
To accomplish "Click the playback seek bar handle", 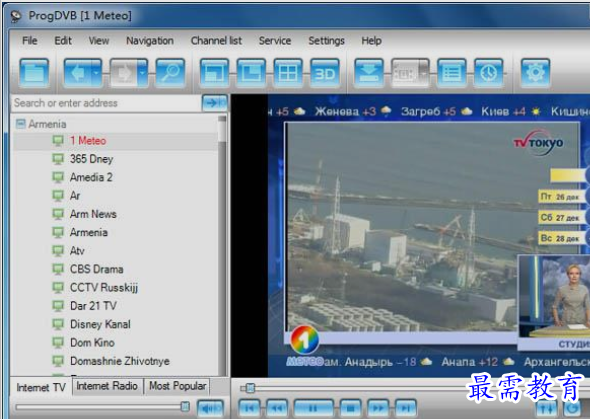I will pyautogui.click(x=250, y=388).
